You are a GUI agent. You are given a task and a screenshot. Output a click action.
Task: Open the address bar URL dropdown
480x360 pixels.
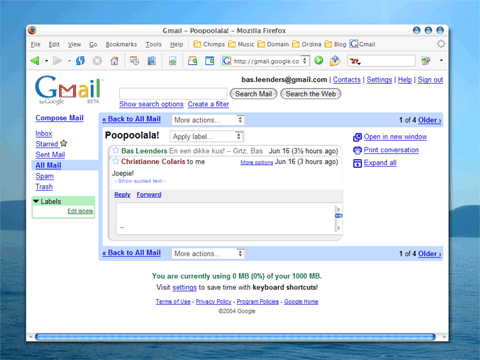click(305, 61)
